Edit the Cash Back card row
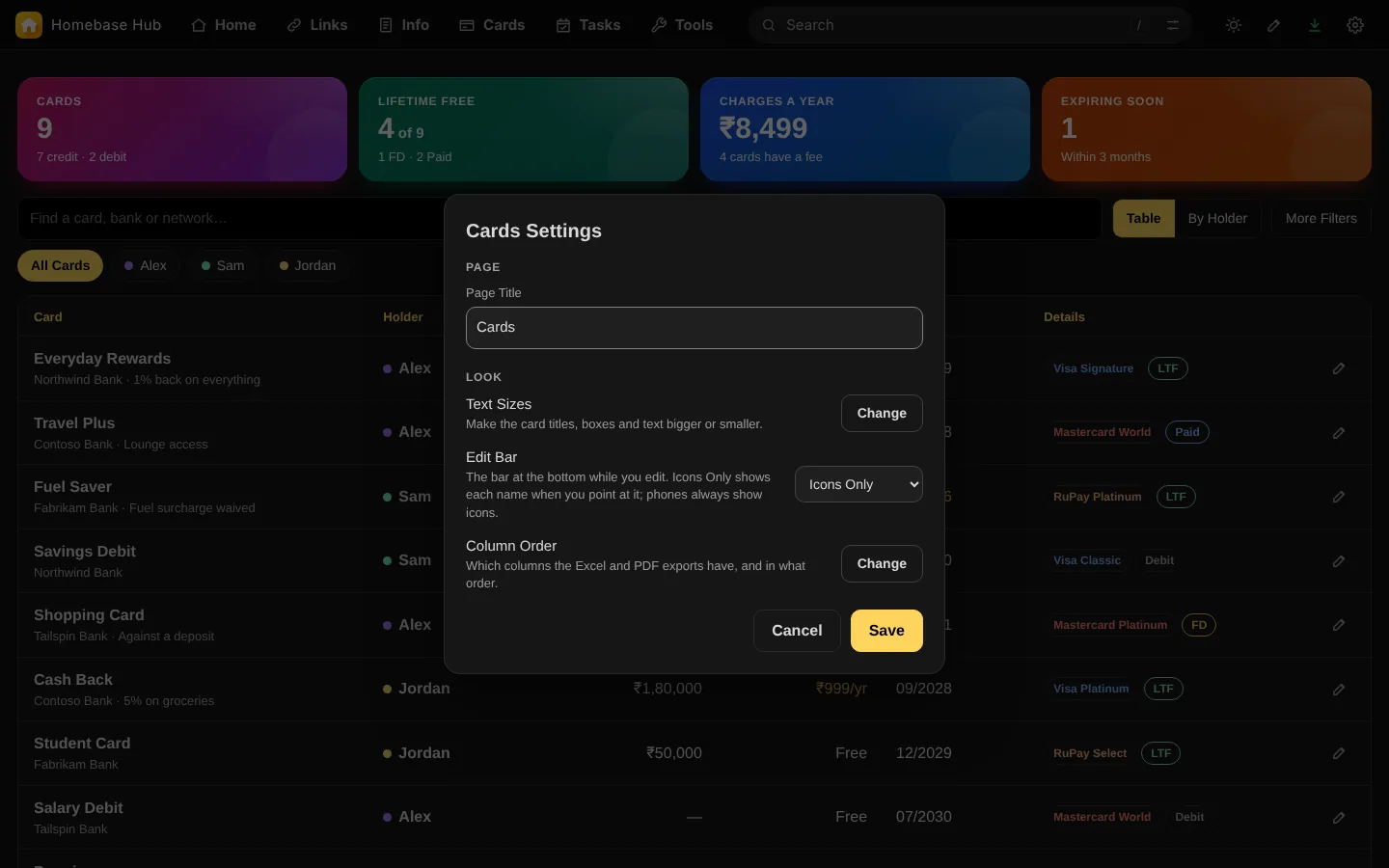 coord(1339,690)
